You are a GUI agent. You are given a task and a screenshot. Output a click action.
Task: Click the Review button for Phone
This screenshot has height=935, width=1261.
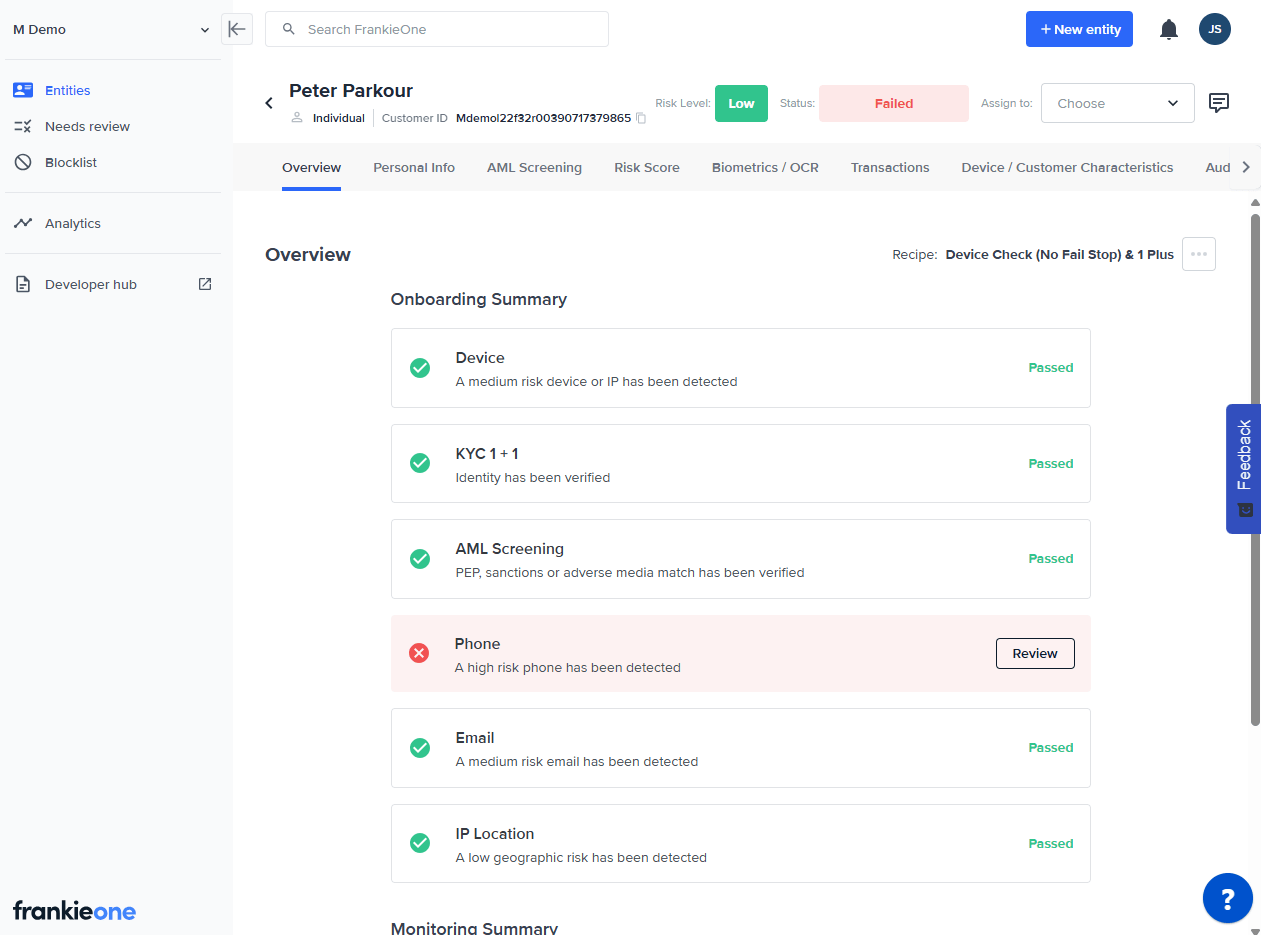[x=1034, y=653]
